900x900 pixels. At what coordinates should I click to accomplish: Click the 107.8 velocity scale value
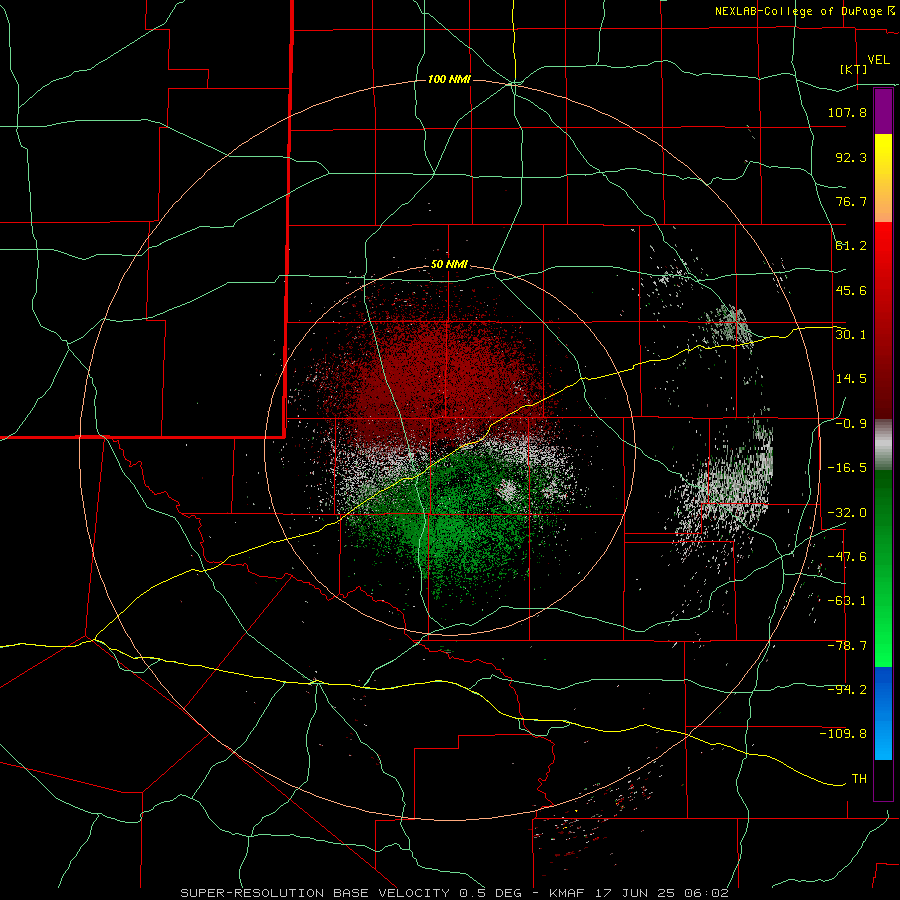(x=847, y=112)
